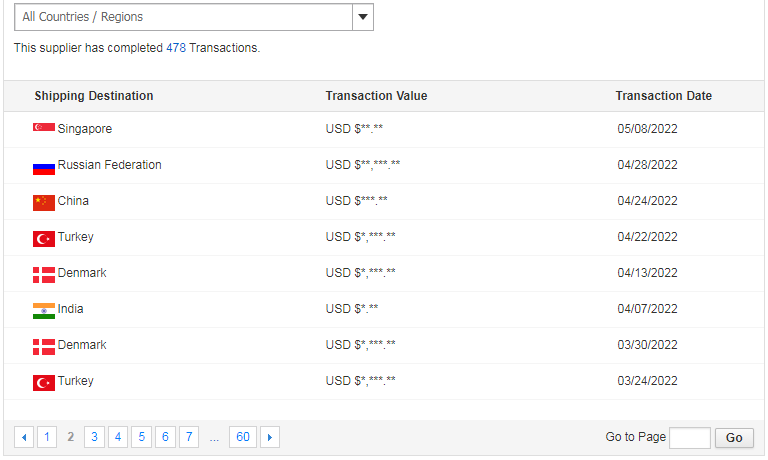Viewport: 768px width, 460px height.
Task: Select page 5 in pagination
Action: [x=142, y=437]
